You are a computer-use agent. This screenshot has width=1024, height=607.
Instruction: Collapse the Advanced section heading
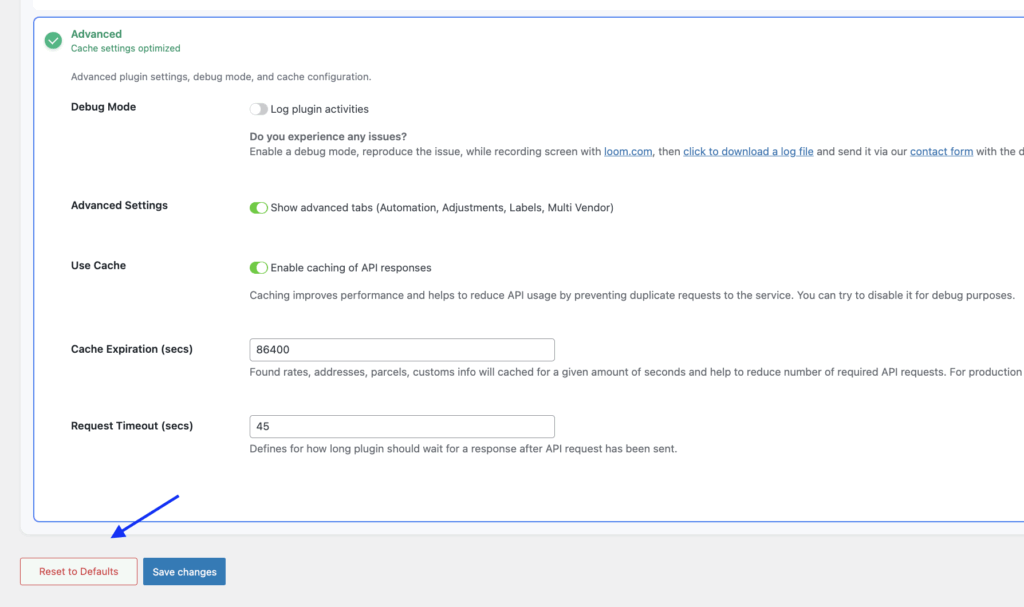96,34
